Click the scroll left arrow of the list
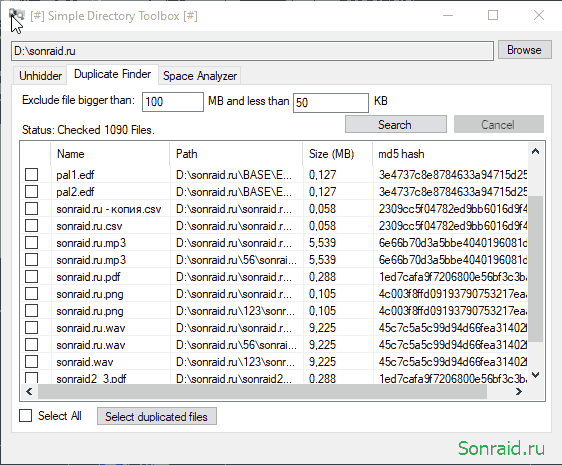 coord(29,392)
